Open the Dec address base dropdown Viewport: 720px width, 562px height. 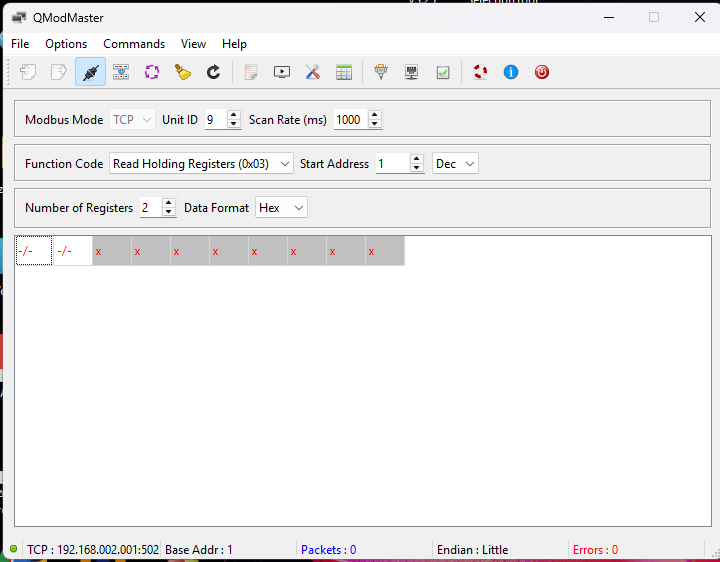[455, 164]
